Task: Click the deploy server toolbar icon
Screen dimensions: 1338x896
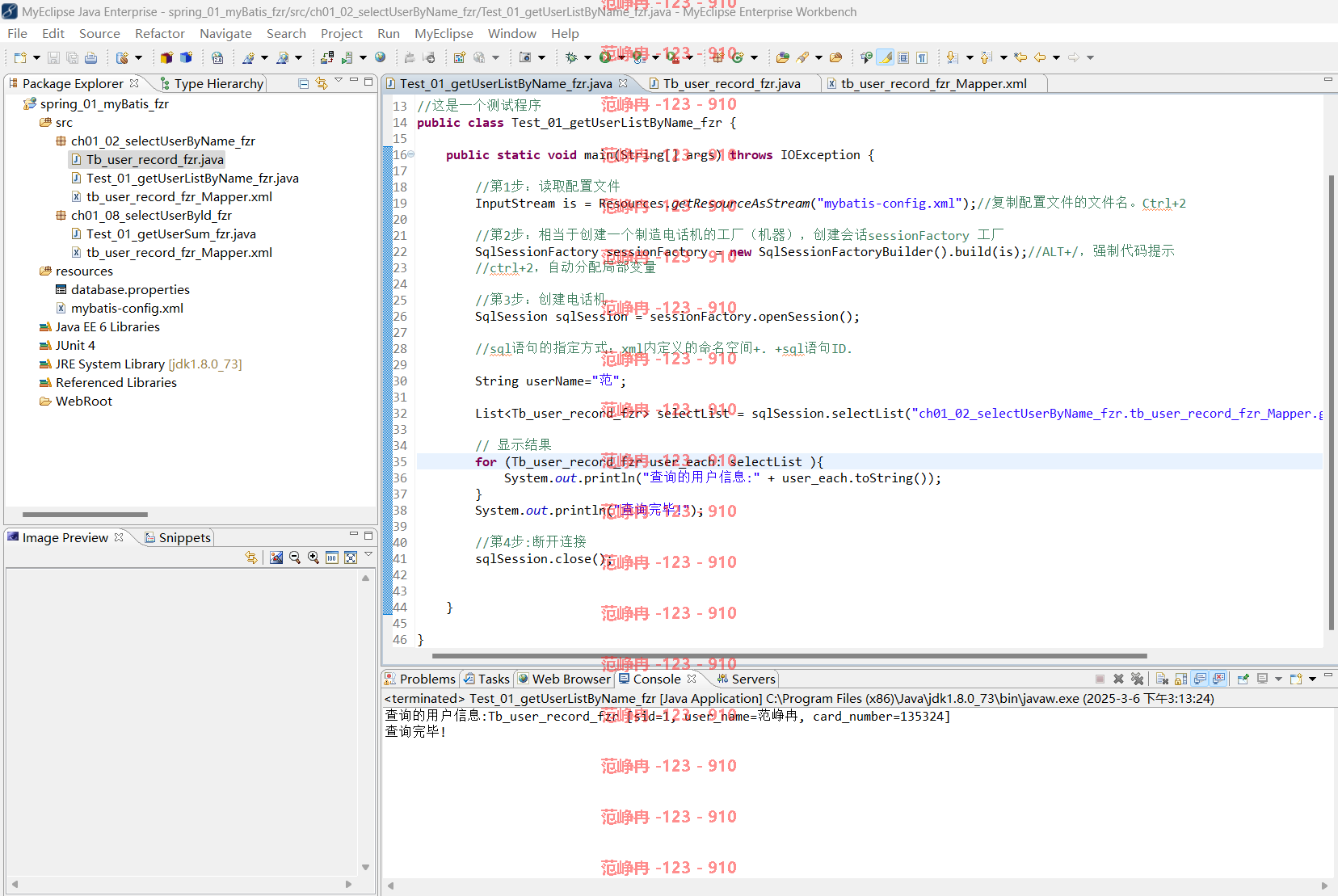Action: pyautogui.click(x=327, y=57)
